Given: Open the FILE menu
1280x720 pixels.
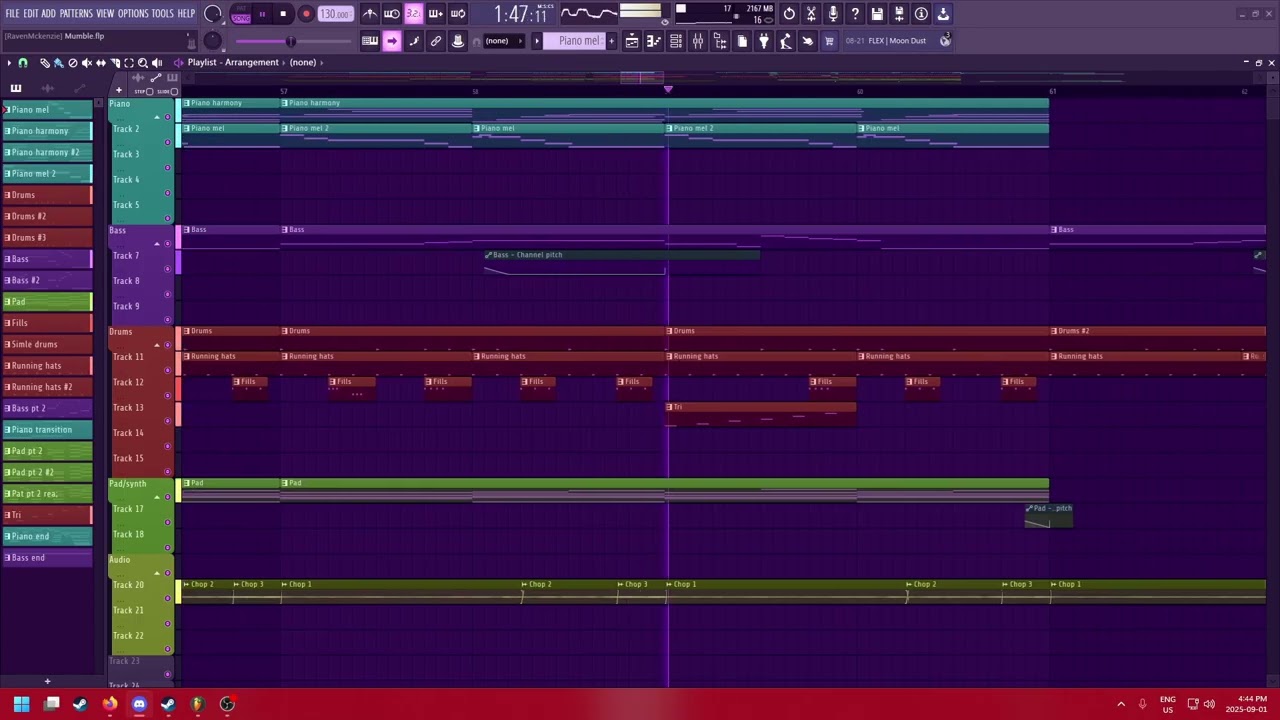Looking at the screenshot, I should (12, 14).
